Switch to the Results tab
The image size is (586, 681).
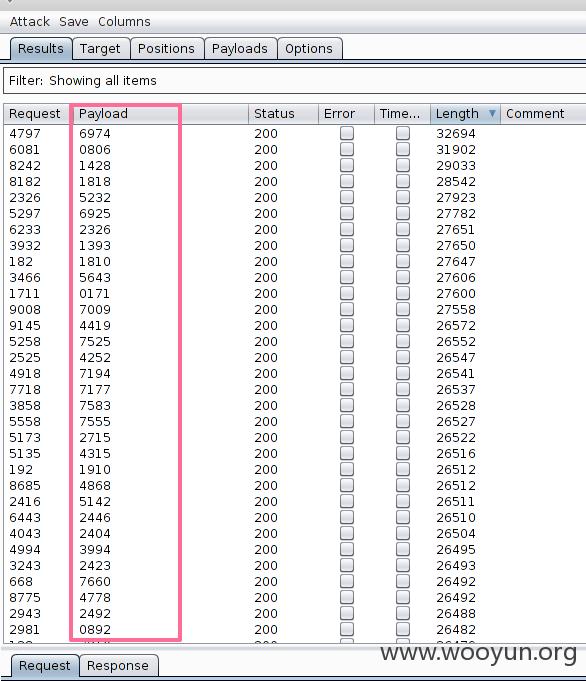[x=41, y=49]
